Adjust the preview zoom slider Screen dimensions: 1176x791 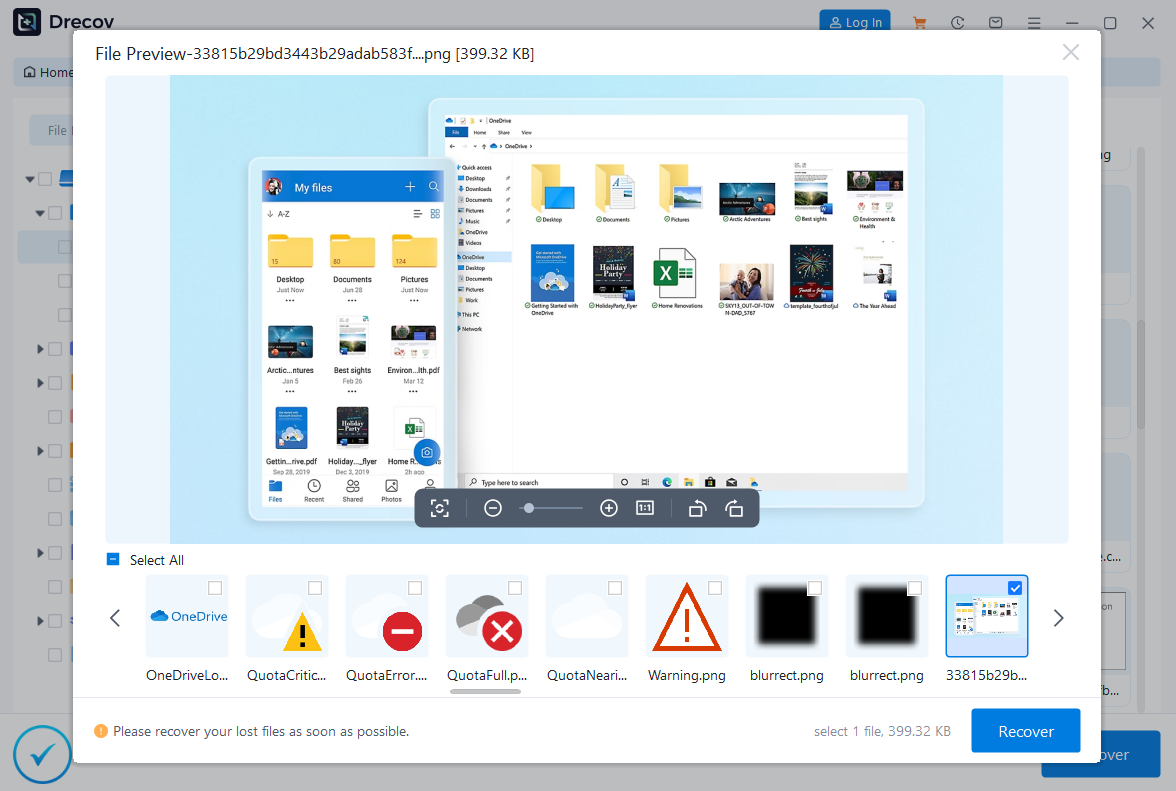pyautogui.click(x=531, y=507)
